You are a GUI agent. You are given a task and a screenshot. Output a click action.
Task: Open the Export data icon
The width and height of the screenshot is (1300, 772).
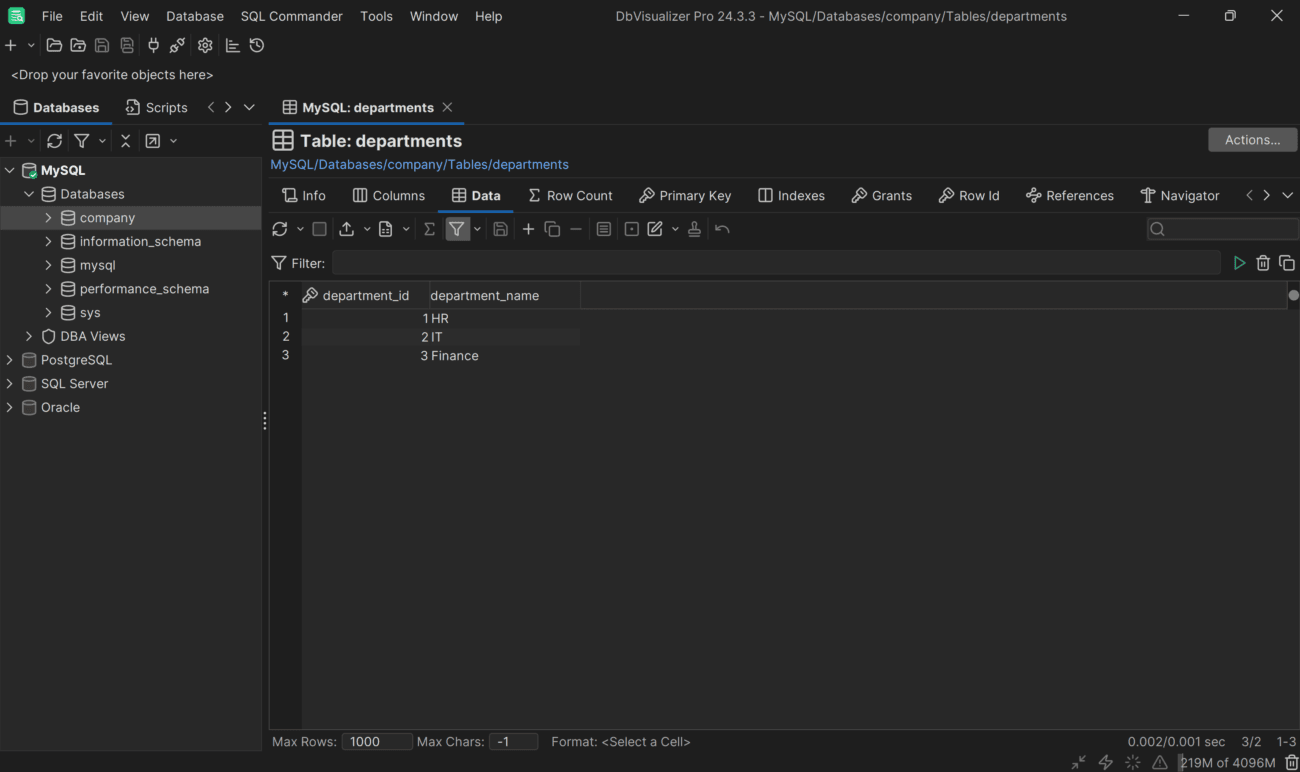pyautogui.click(x=346, y=228)
